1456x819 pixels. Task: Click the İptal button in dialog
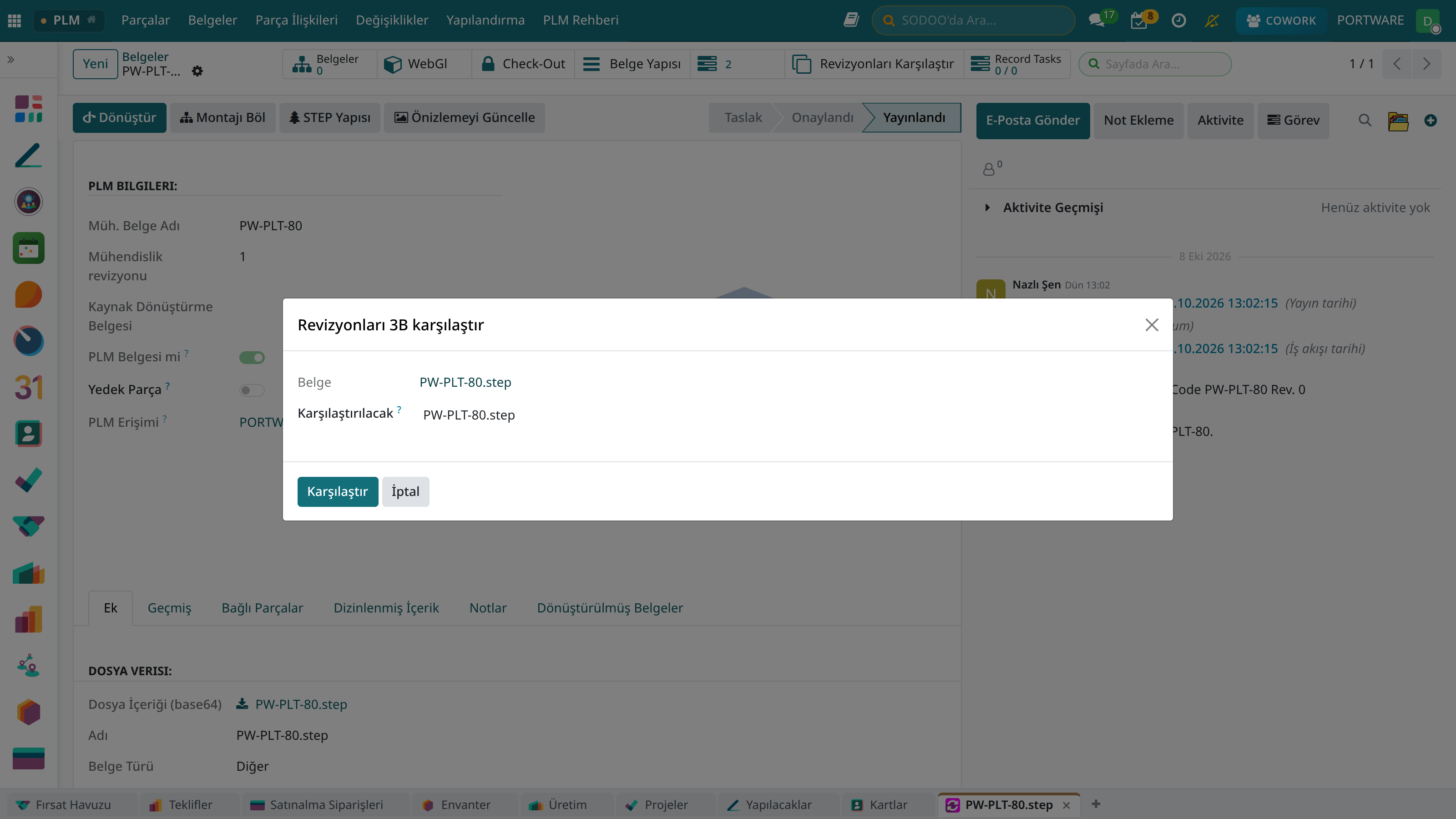click(x=405, y=491)
